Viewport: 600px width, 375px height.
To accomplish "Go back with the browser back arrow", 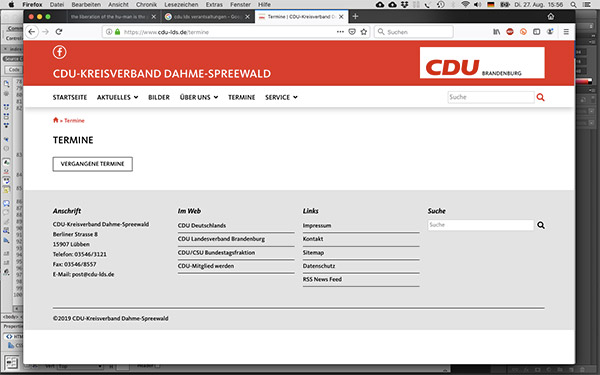I will (x=32, y=32).
